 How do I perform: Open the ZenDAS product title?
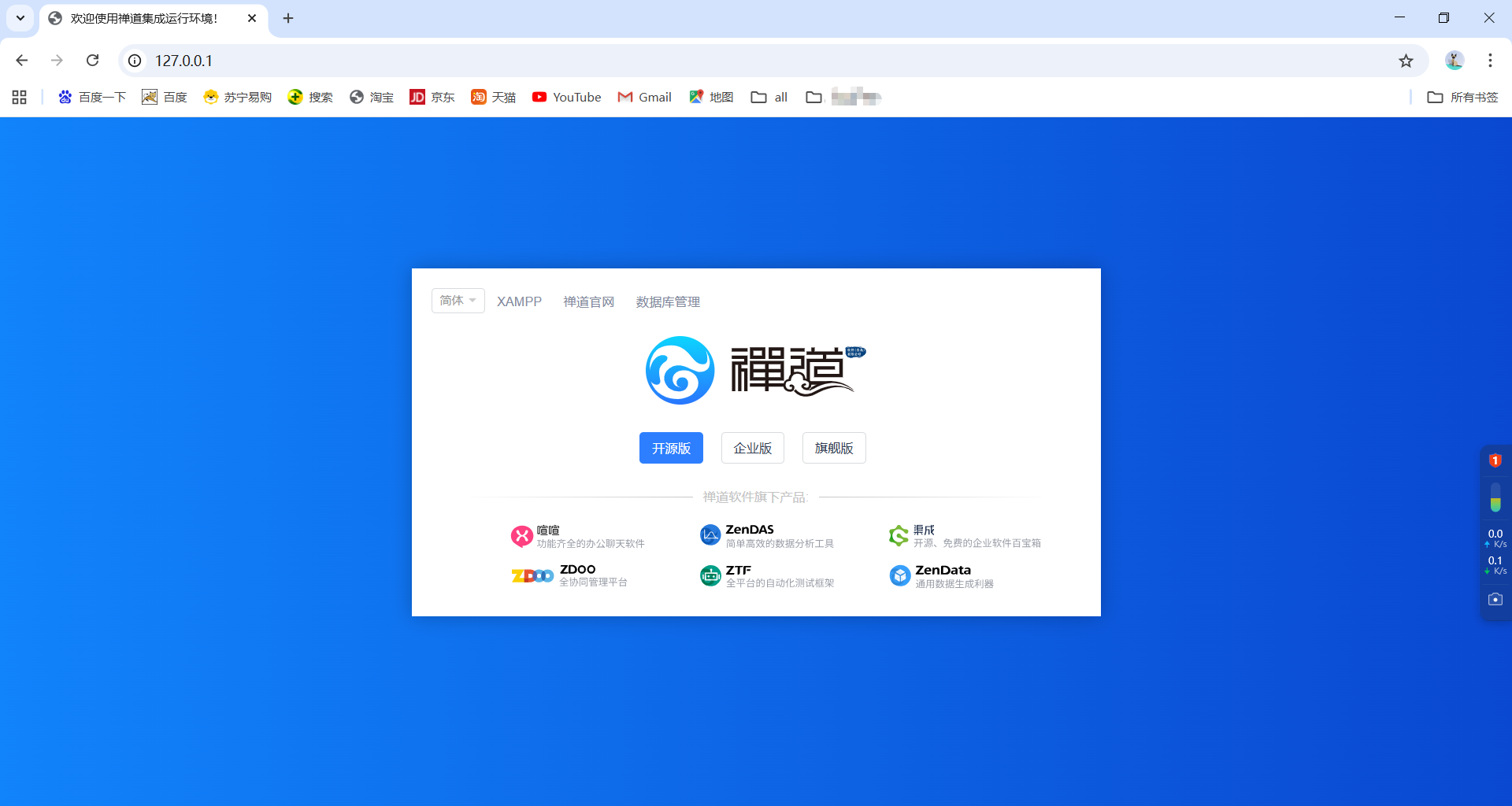[x=750, y=530]
